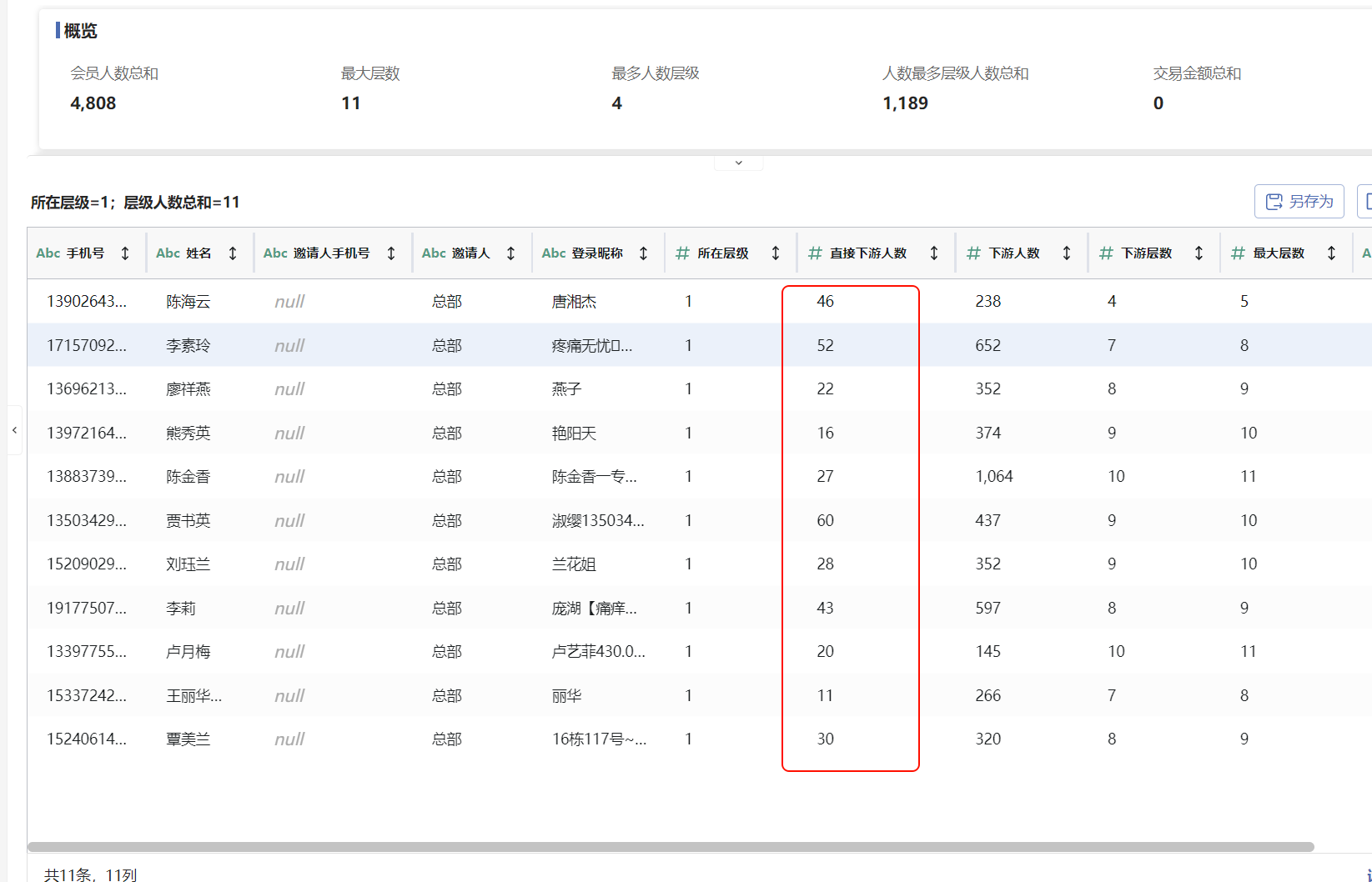Collapse the 概览 overview panel chevron
Viewport: 1372px width, 882px height.
pyautogui.click(x=738, y=163)
